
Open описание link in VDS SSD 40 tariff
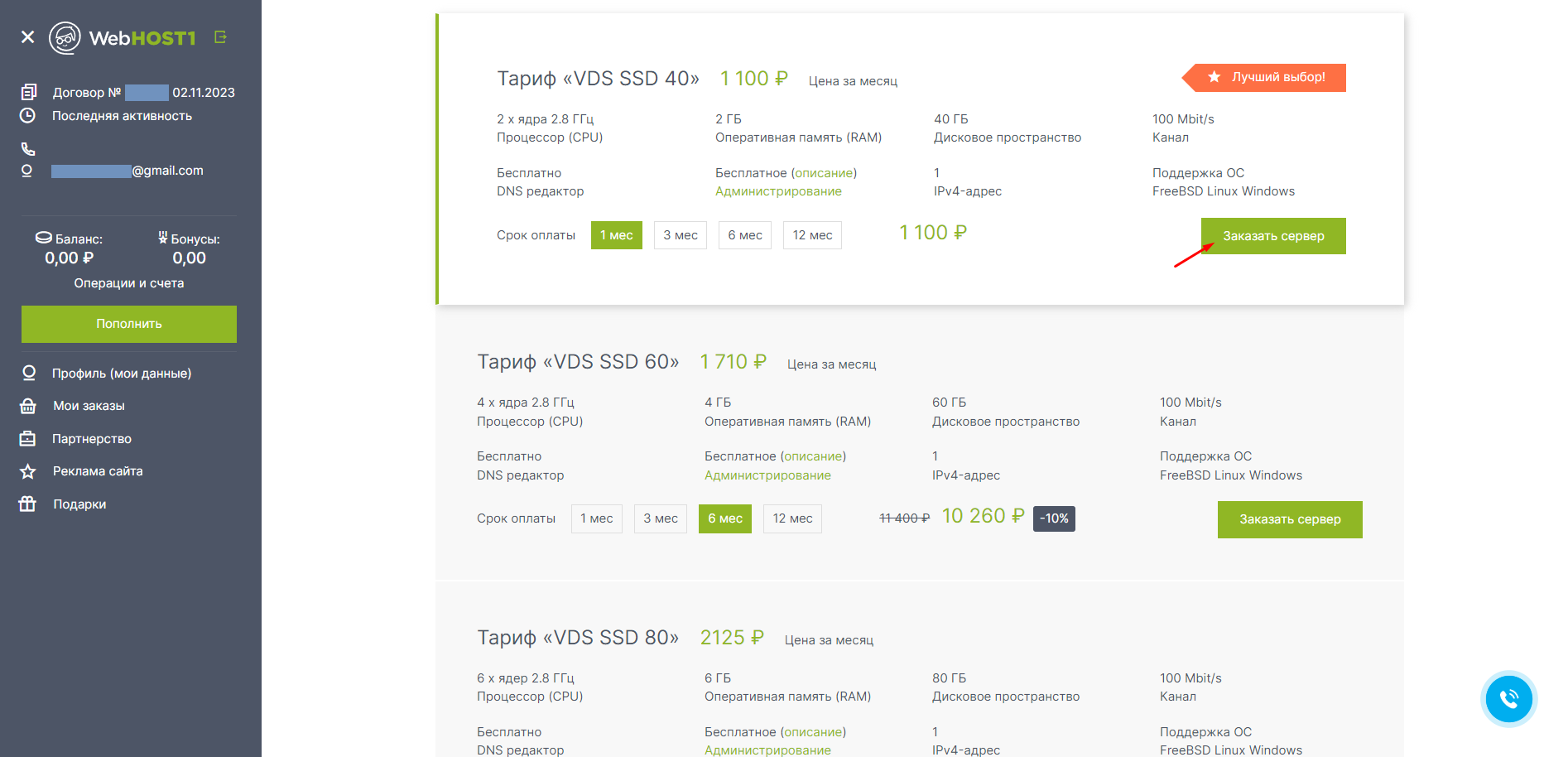coord(824,173)
